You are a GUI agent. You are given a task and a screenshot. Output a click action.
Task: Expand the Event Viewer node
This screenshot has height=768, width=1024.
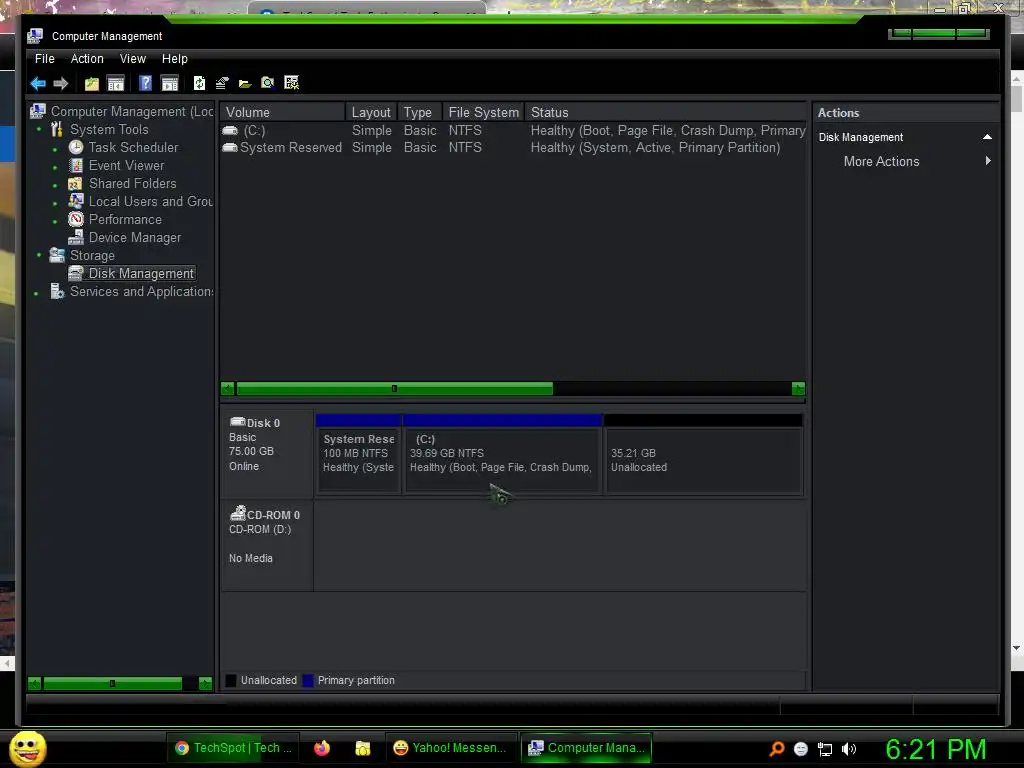point(55,168)
